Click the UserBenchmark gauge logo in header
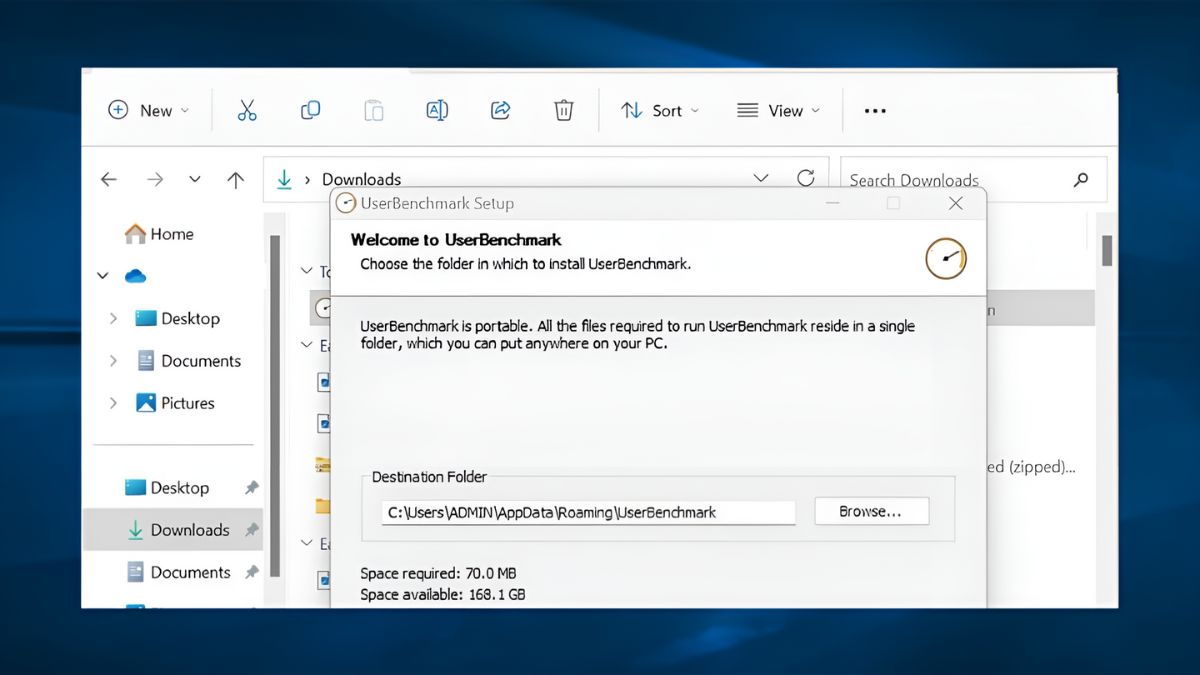 [946, 258]
